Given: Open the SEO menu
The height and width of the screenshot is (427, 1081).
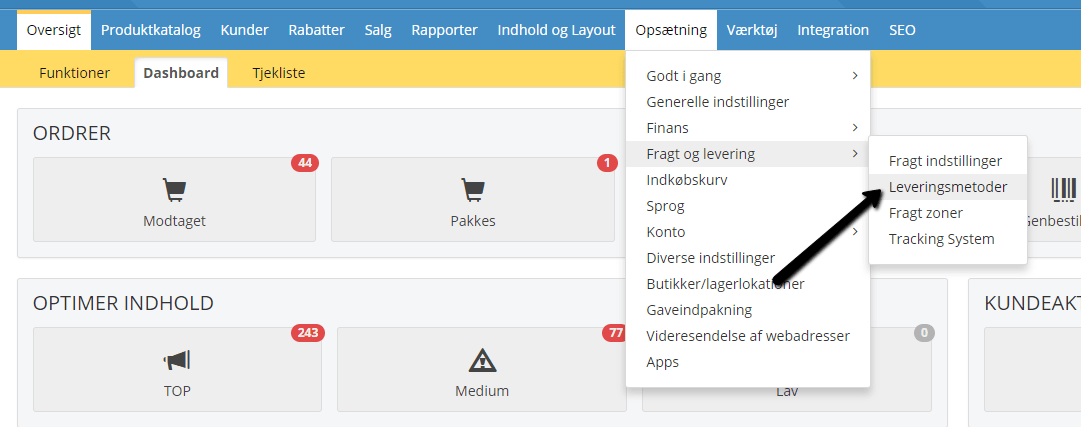Looking at the screenshot, I should click(x=902, y=30).
